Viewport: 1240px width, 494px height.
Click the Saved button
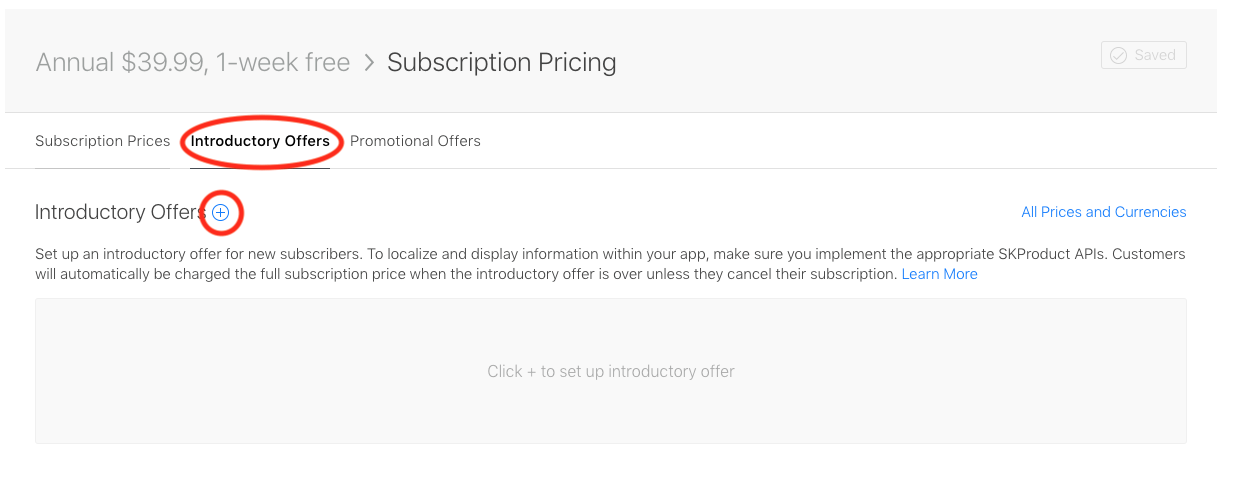(1144, 55)
